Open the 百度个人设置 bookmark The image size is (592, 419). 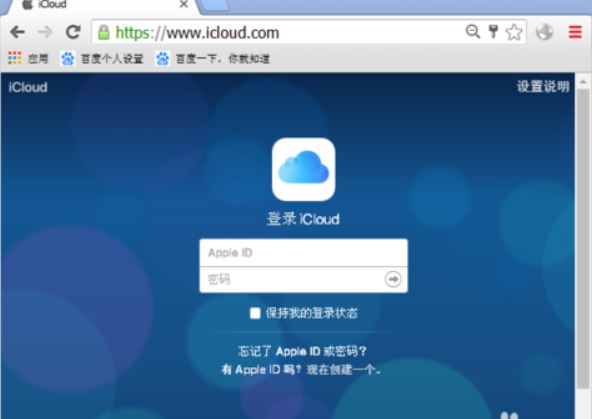click(x=102, y=59)
